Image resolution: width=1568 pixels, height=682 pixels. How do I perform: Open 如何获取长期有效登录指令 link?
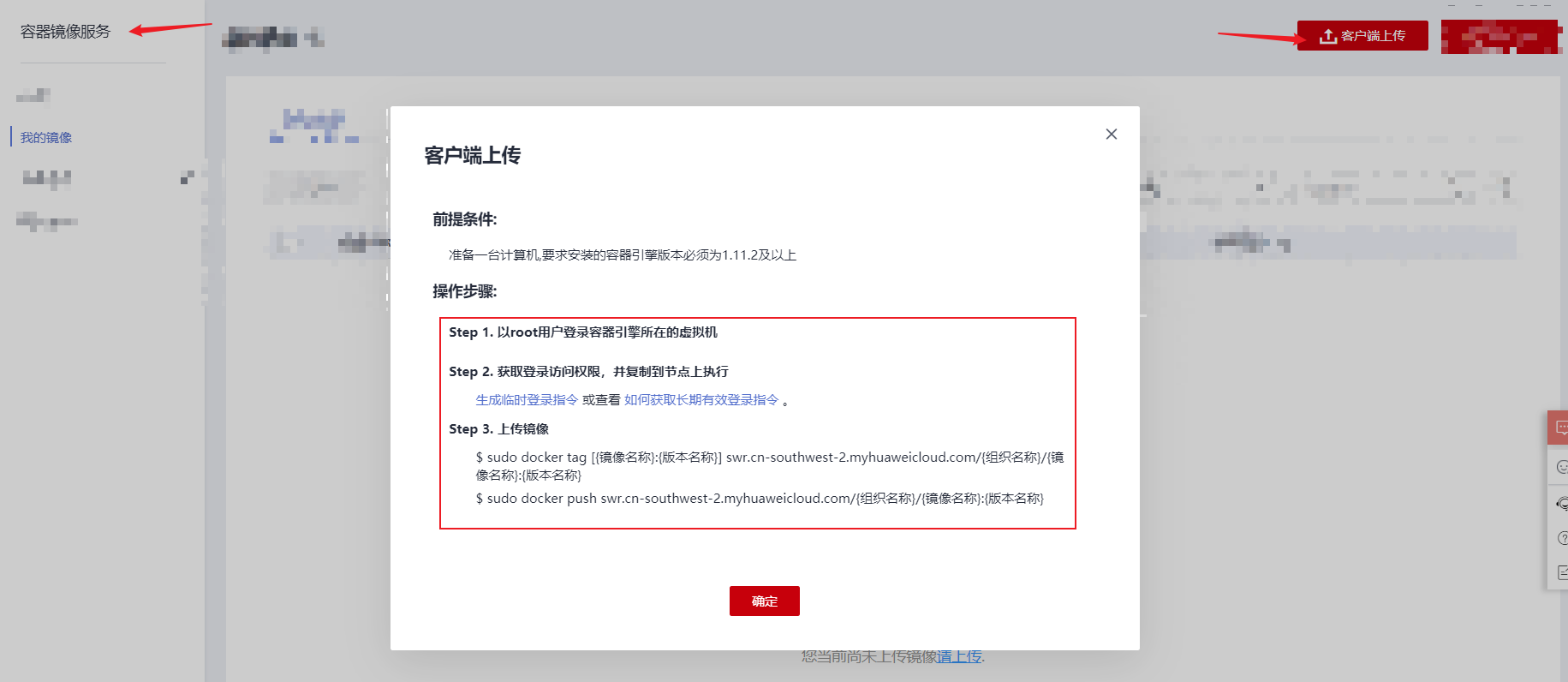701,400
